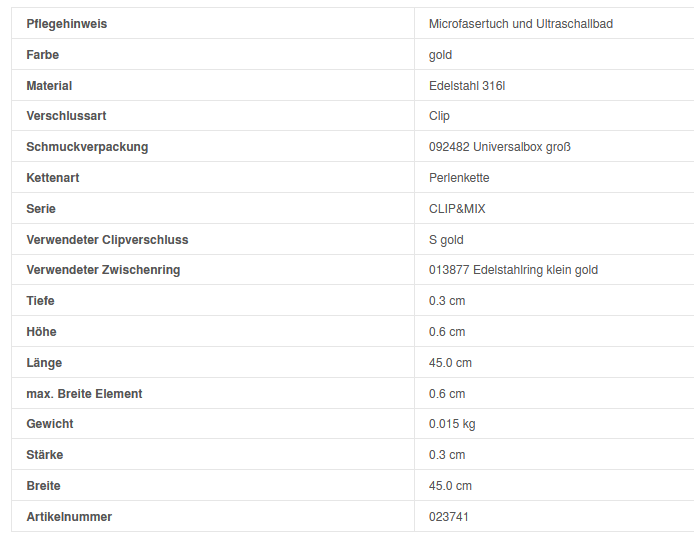Select the 'Edelstahl 316l' material value
694x541 pixels.
coord(467,86)
